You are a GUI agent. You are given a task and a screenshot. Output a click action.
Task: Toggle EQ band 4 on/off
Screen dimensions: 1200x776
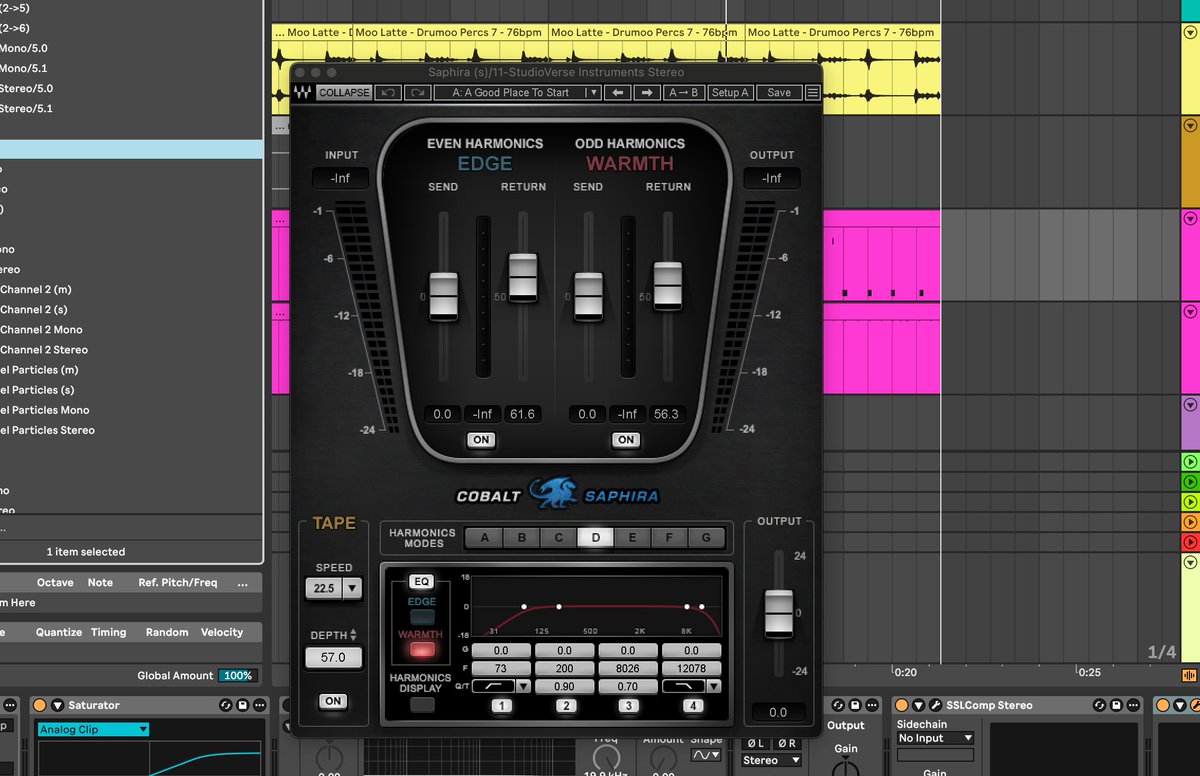tap(691, 705)
